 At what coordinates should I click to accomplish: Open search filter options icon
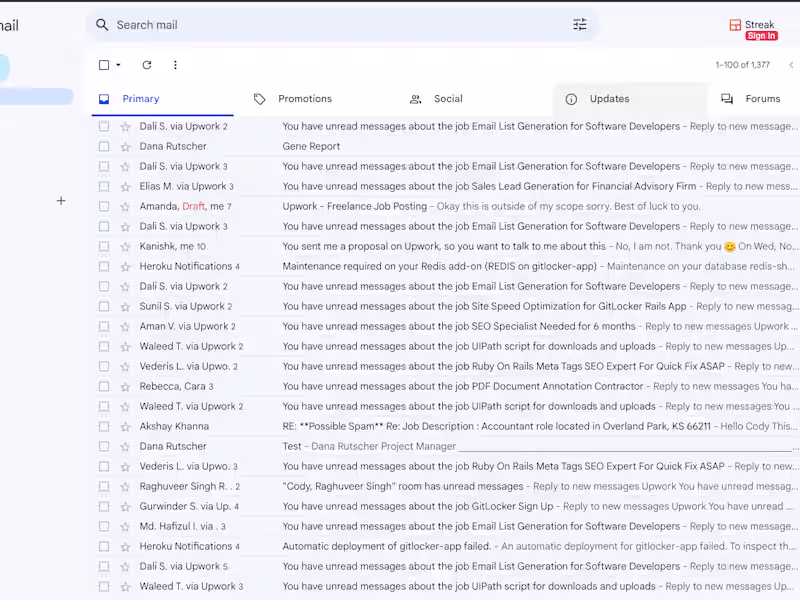[580, 25]
